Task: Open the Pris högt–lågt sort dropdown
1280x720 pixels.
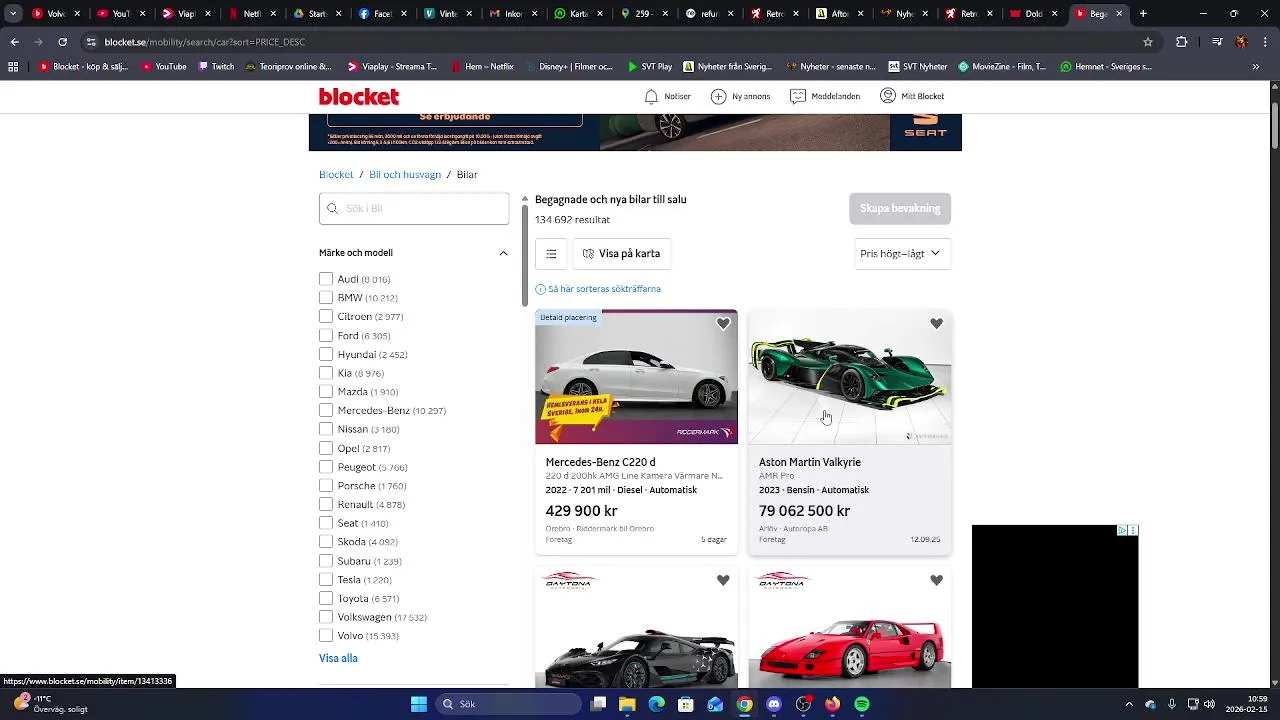Action: point(902,254)
